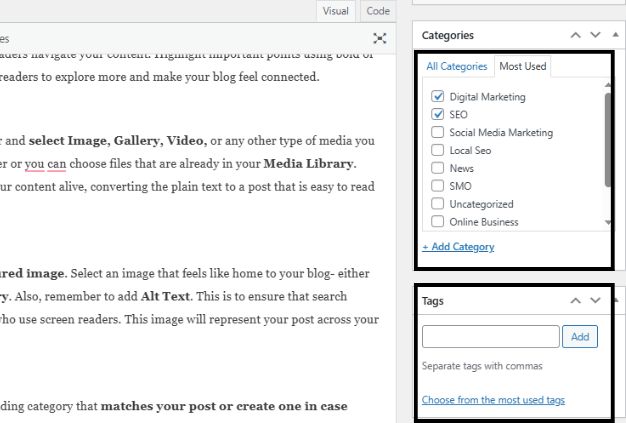Click the category list scrollbar thumb
Screen dimensions: 626x423
click(608, 140)
